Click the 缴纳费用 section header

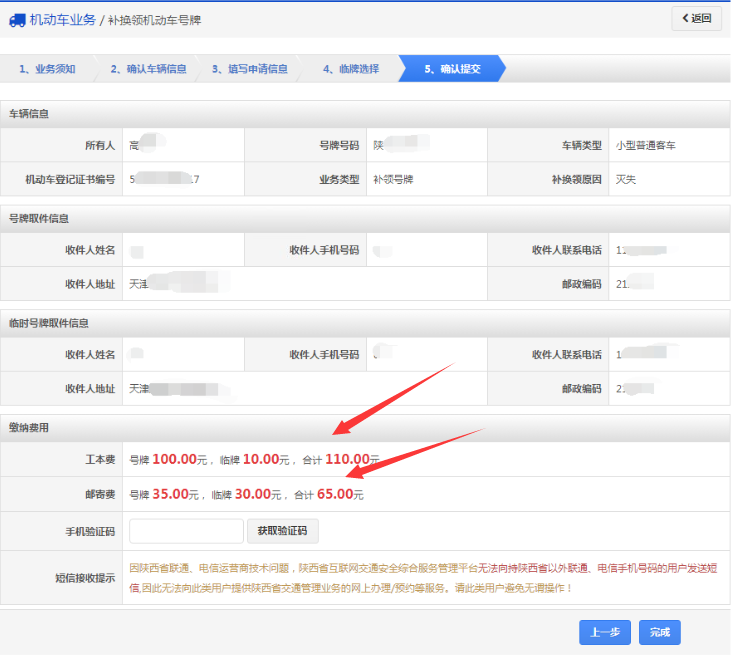click(29, 428)
